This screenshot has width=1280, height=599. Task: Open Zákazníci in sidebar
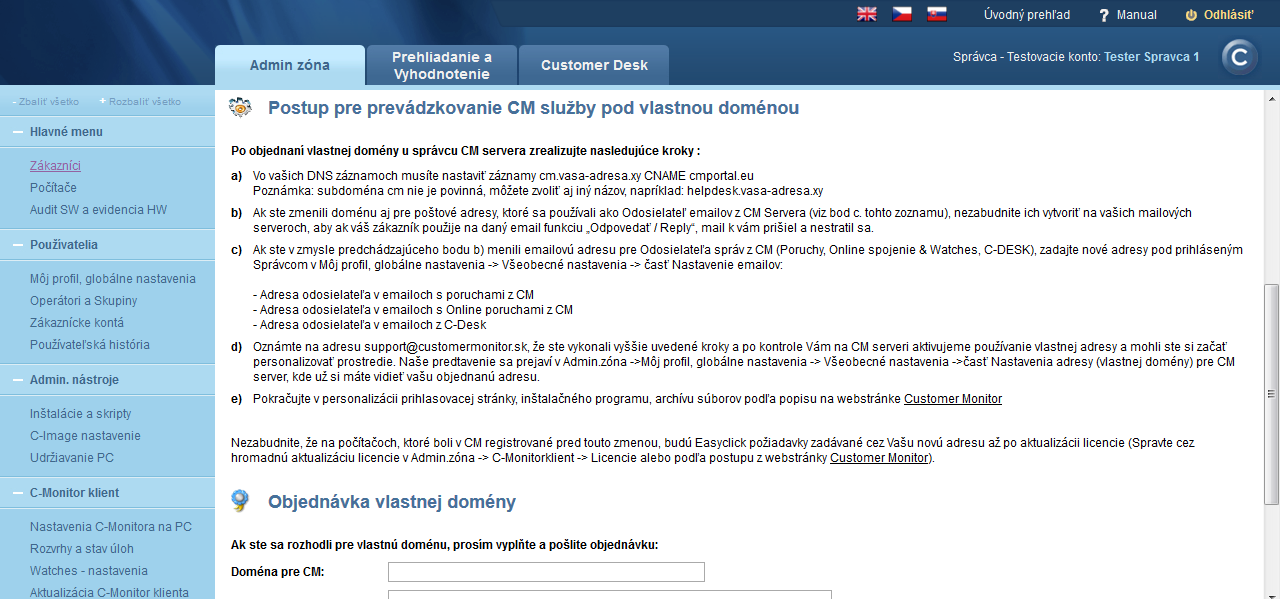point(55,166)
